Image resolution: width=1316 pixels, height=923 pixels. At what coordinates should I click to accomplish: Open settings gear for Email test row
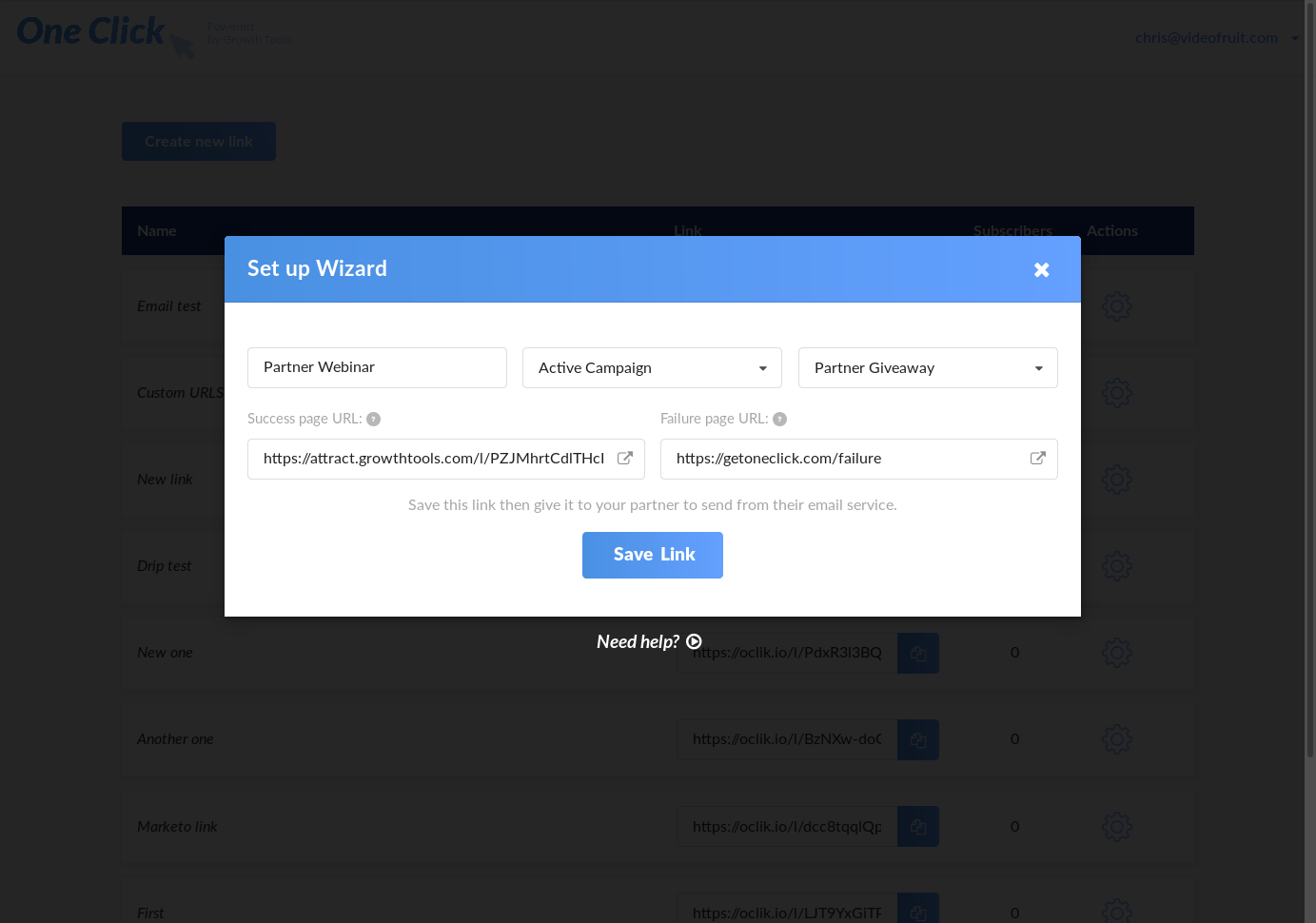click(1117, 306)
